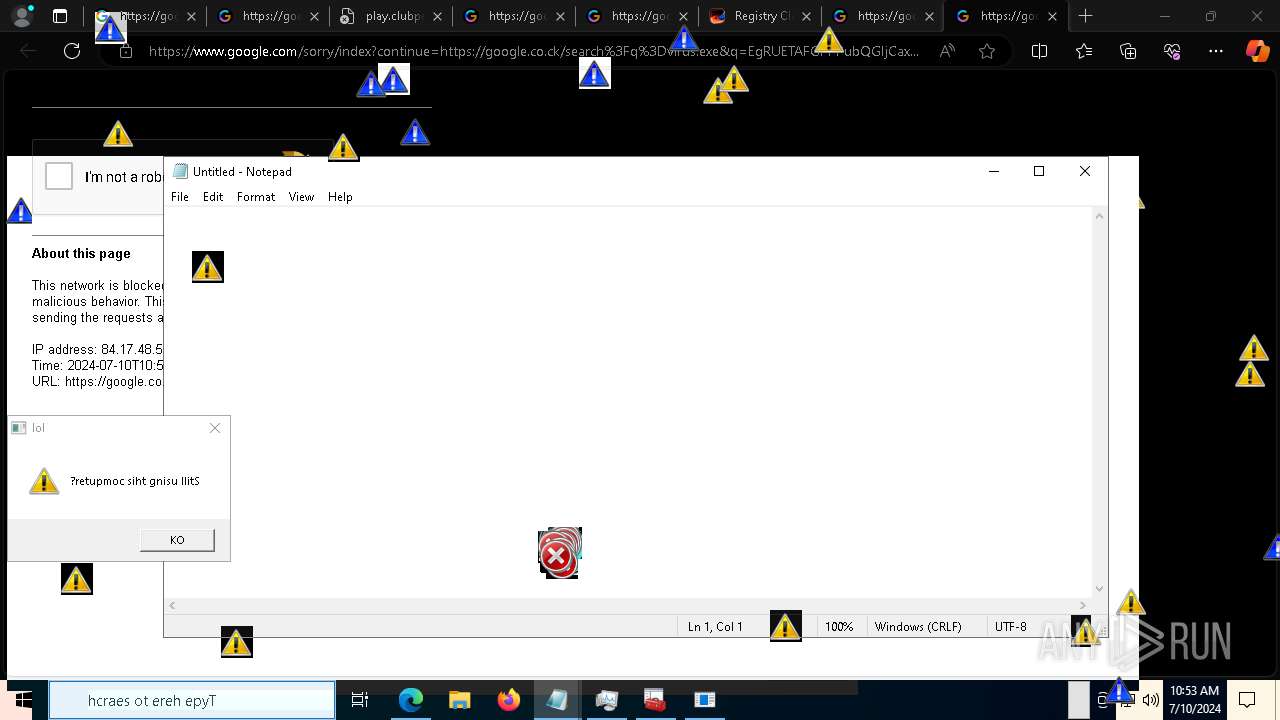Viewport: 1280px width, 720px height.
Task: Open Task View from taskbar
Action: 360,700
